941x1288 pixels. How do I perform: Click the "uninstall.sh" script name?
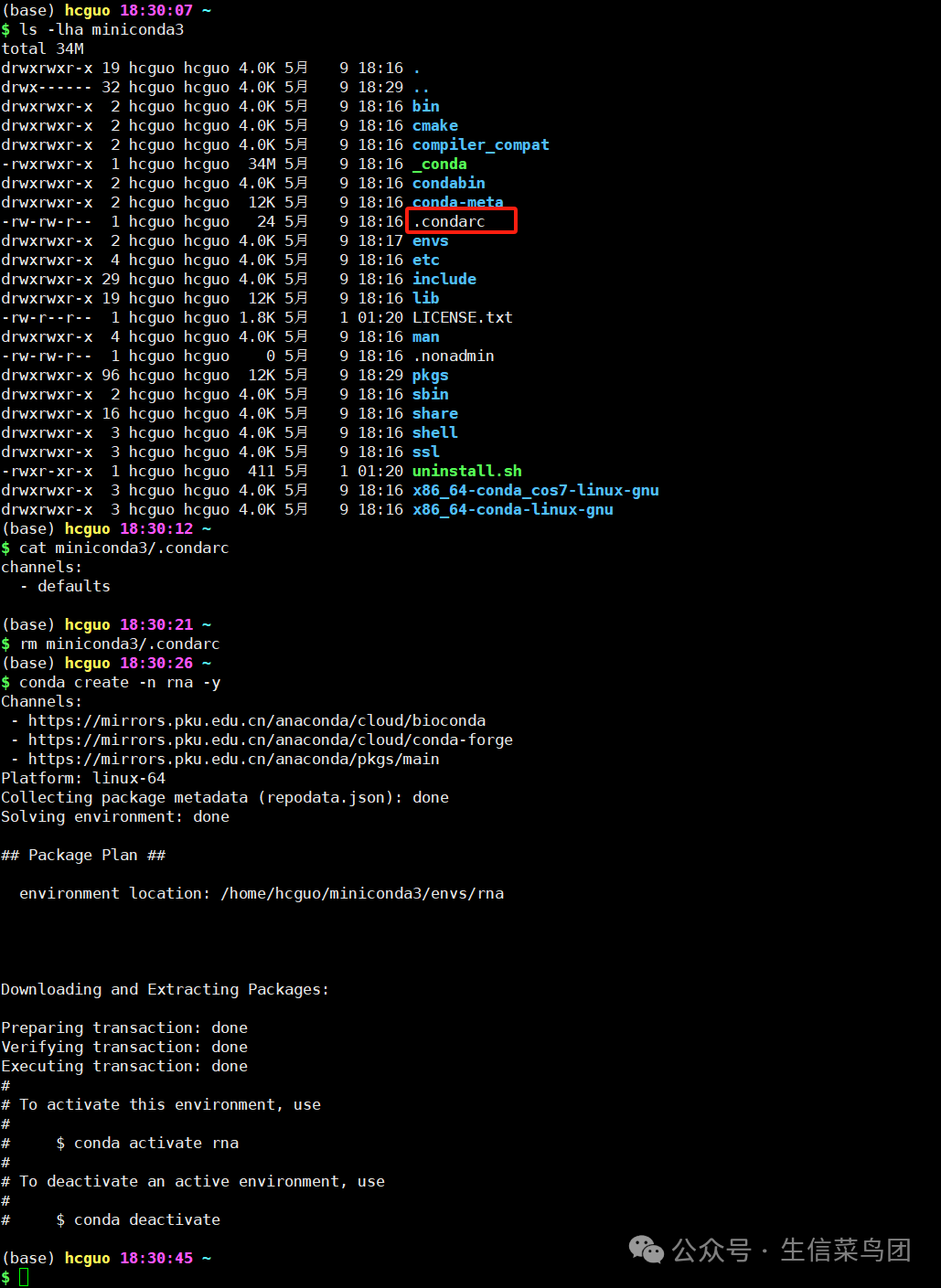click(x=467, y=471)
